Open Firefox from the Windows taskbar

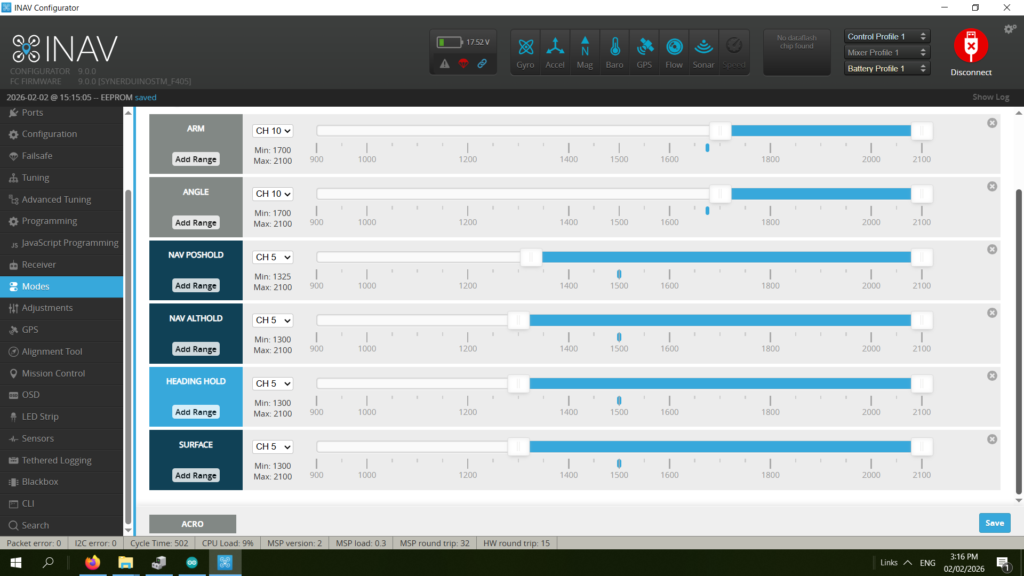(93, 563)
